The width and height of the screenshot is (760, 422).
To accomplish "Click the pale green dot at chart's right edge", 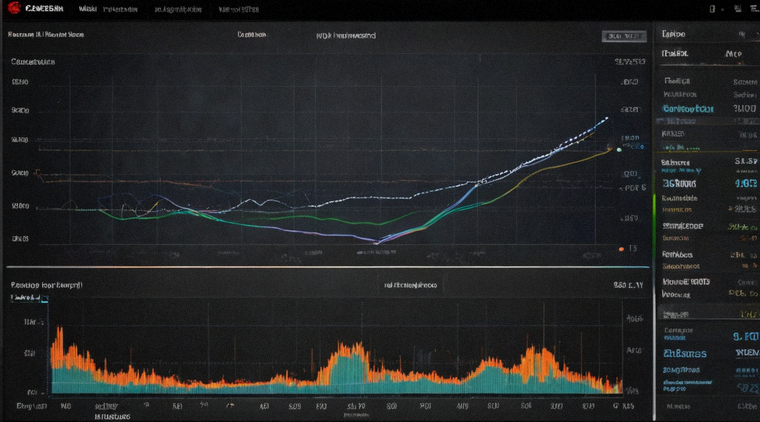I will [619, 150].
